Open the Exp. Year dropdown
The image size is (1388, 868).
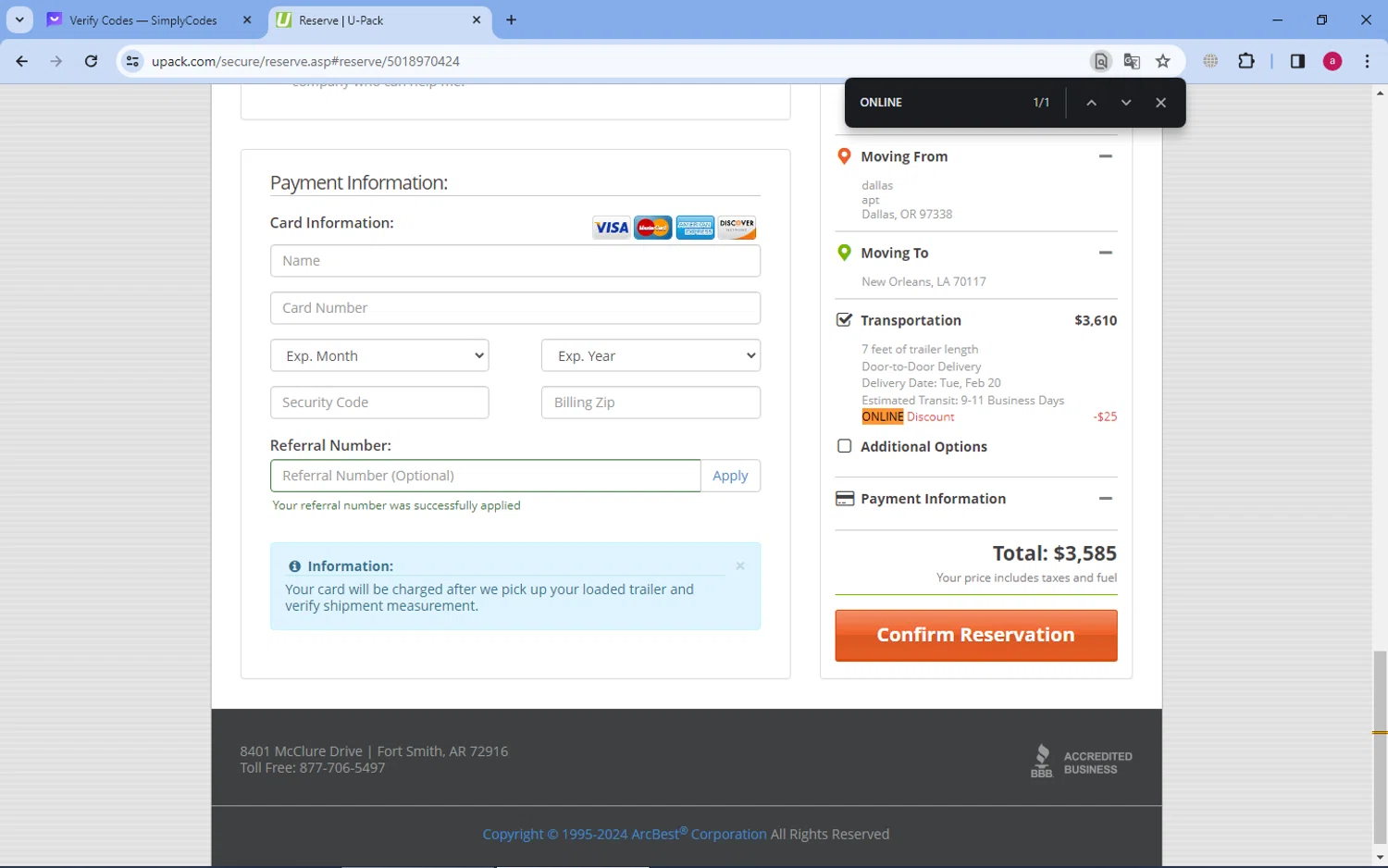651,355
